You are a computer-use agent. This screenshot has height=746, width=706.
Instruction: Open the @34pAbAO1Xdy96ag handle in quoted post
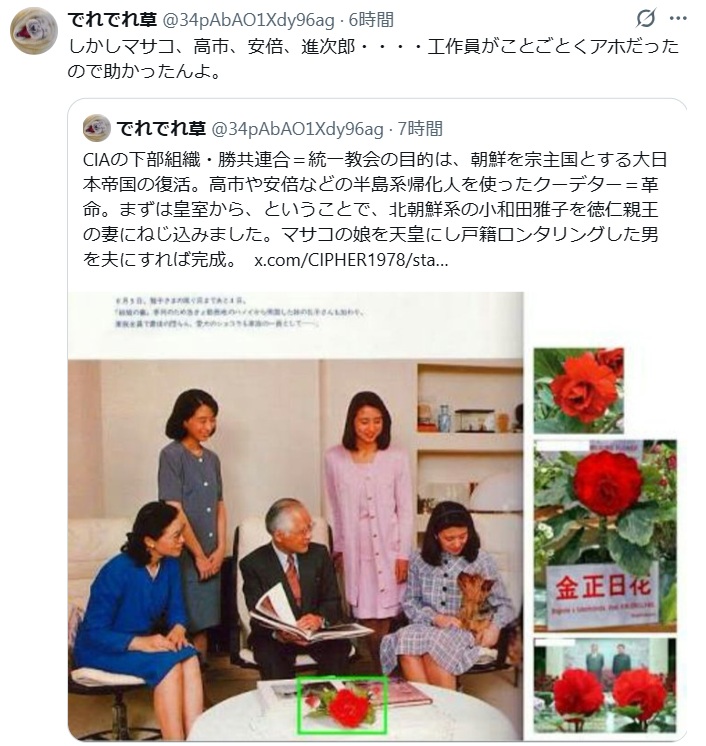click(x=297, y=129)
